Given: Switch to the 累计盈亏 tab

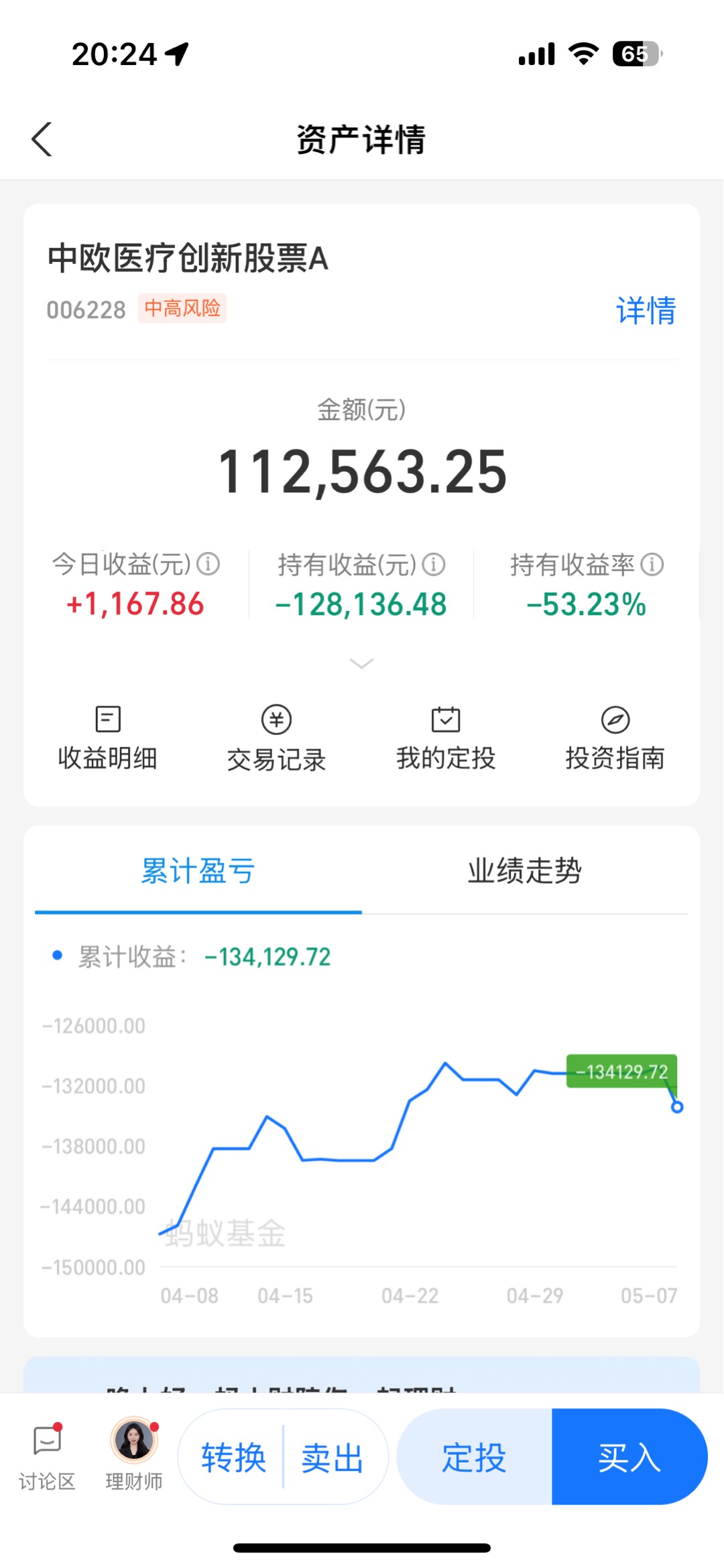Looking at the screenshot, I should [x=198, y=870].
